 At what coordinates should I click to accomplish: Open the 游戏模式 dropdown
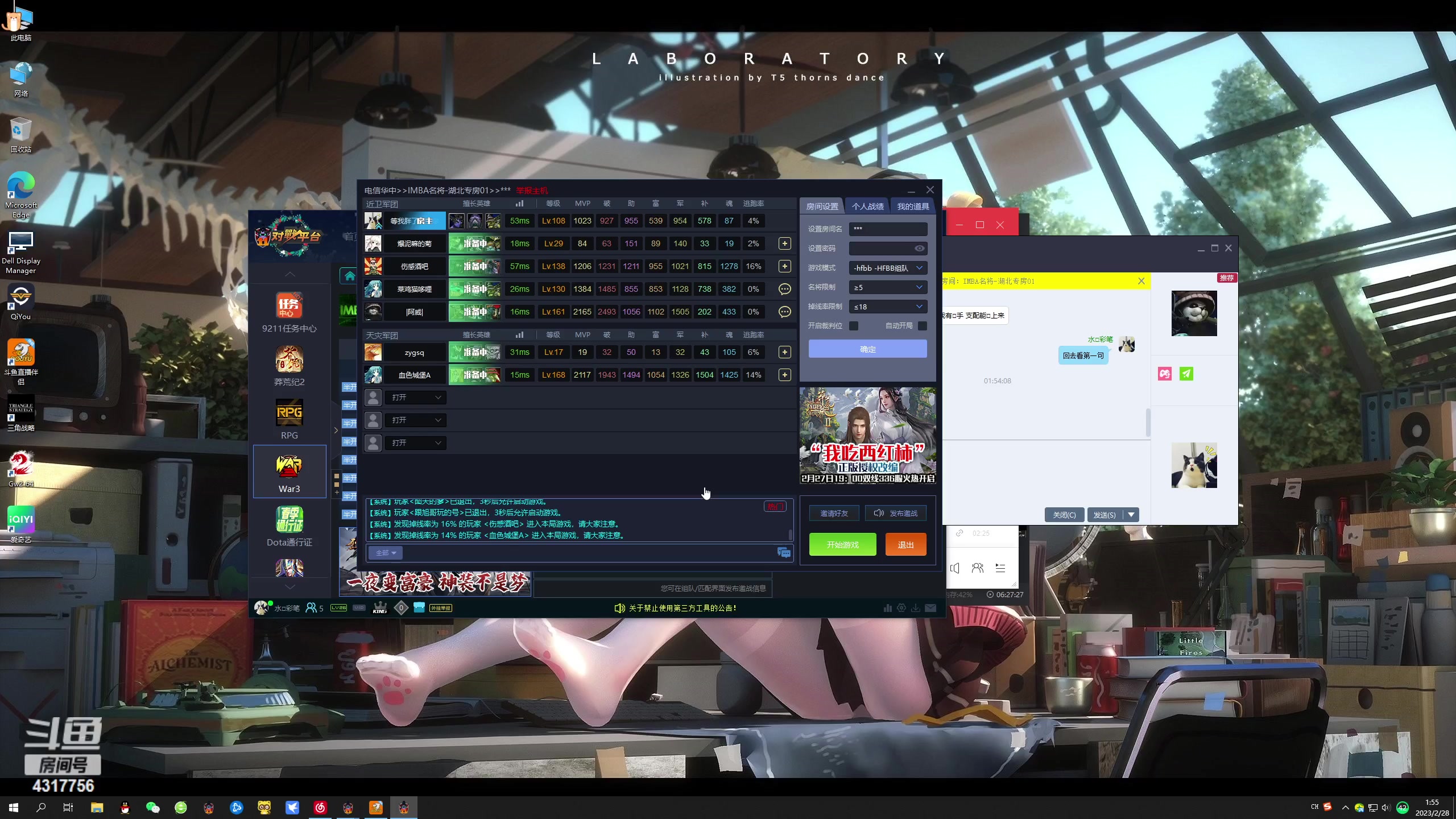pyautogui.click(x=888, y=268)
